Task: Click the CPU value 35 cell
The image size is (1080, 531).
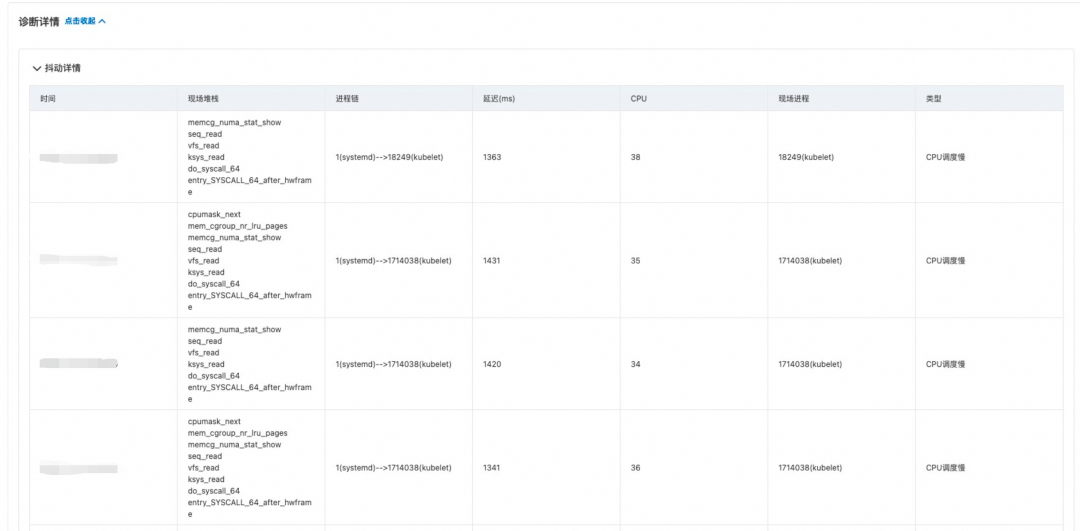Action: [694, 260]
